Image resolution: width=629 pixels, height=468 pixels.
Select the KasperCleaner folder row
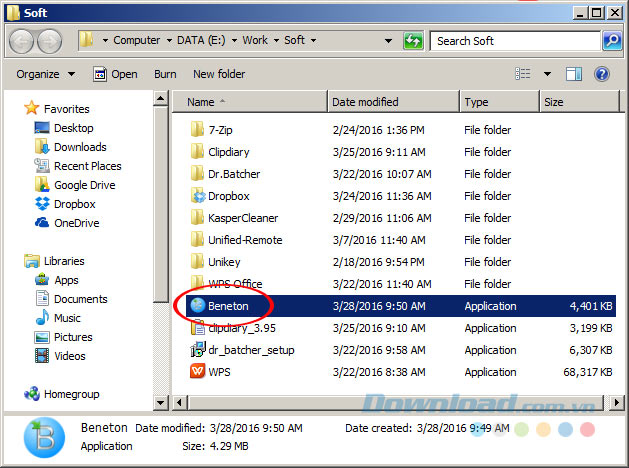400,218
